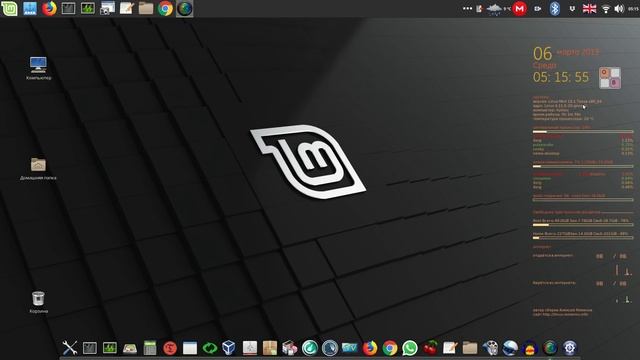
Task: Open system monitor from the top panel
Action: pos(88,8)
